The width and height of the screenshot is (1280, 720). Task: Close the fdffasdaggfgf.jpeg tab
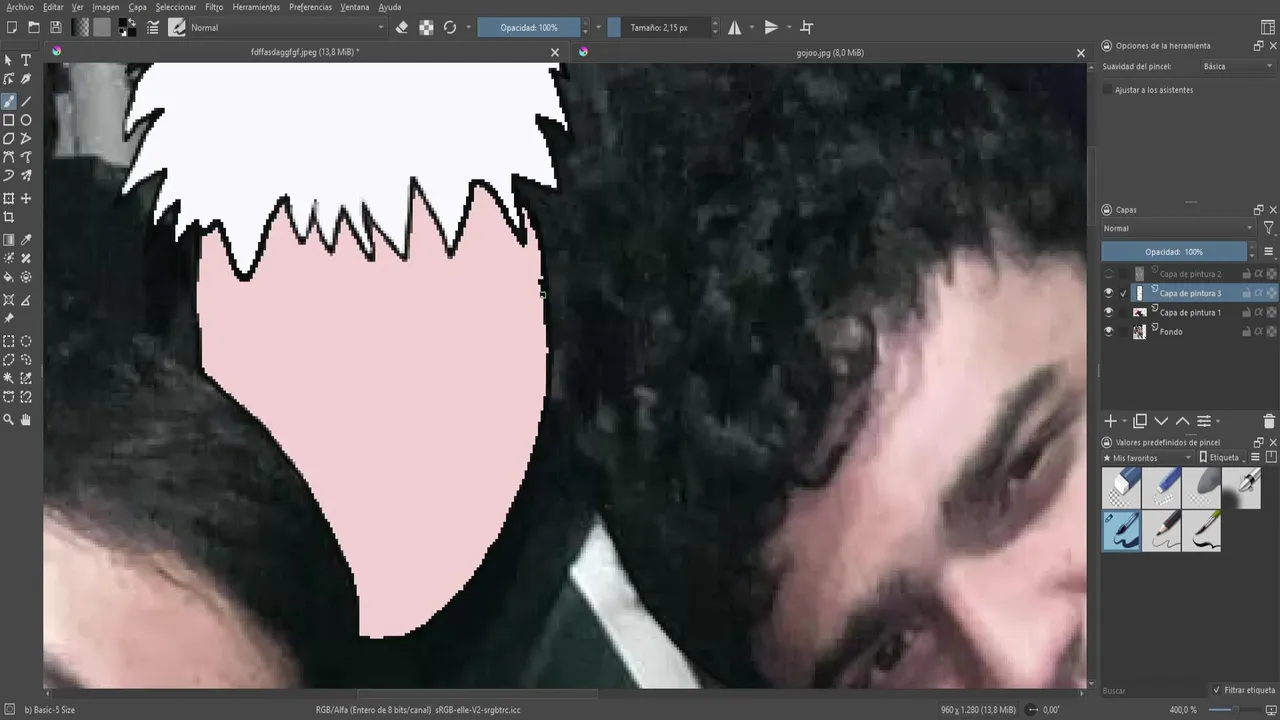(x=555, y=53)
